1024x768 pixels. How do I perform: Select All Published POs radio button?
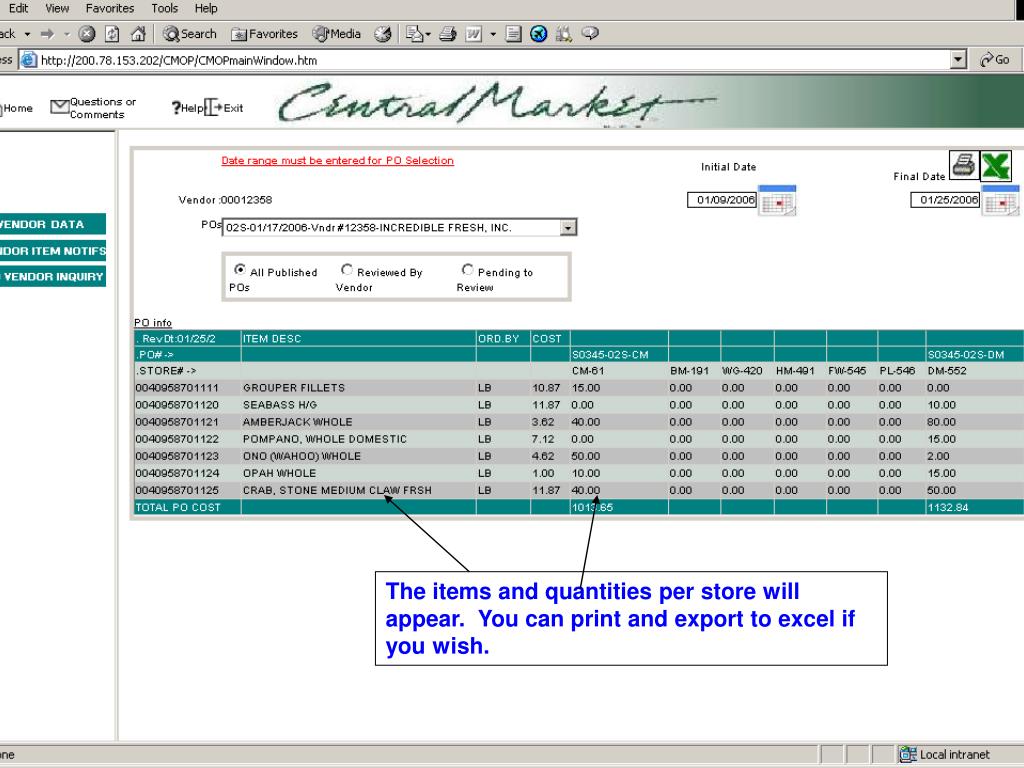240,270
